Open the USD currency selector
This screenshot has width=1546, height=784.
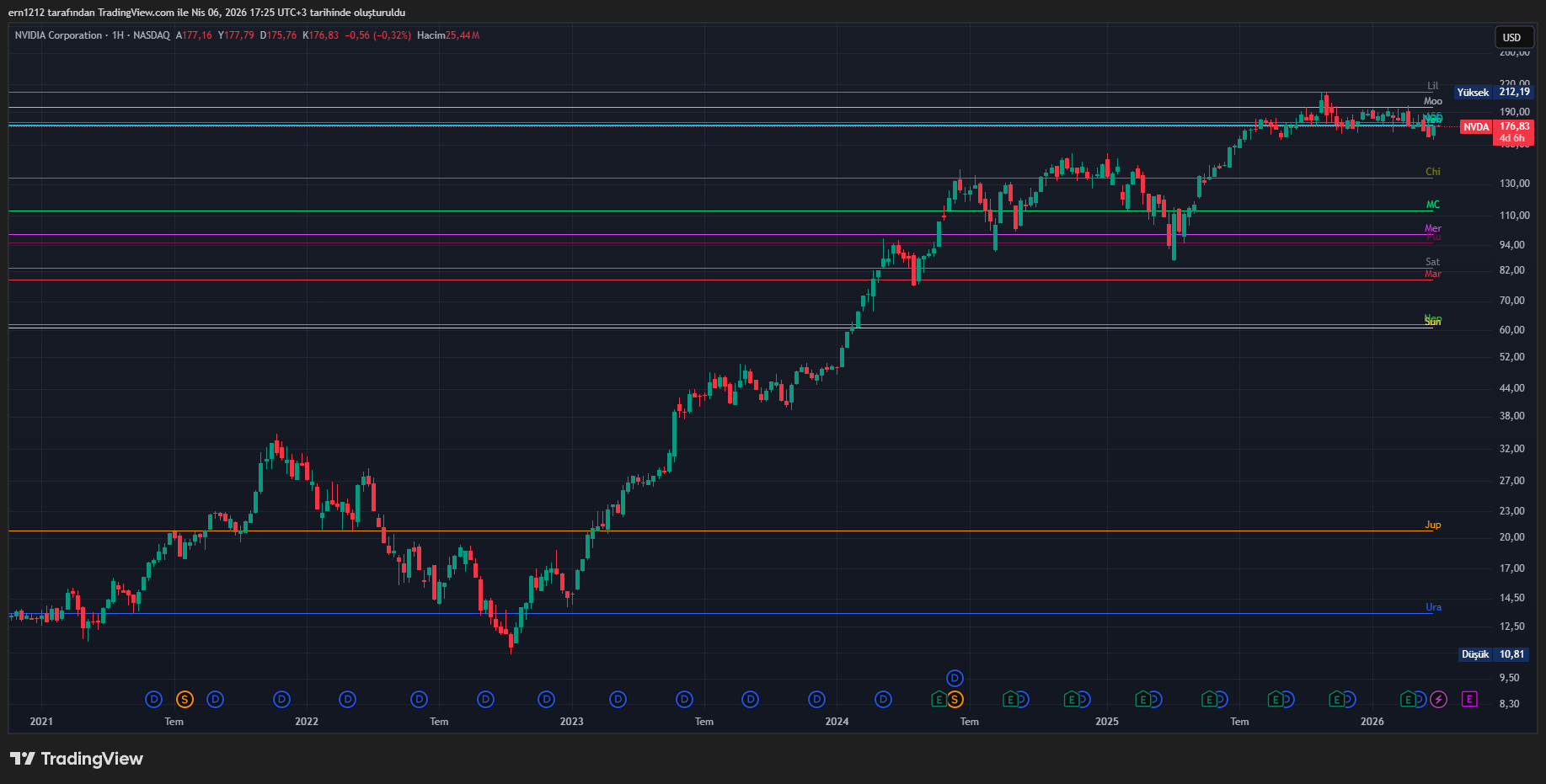1512,37
